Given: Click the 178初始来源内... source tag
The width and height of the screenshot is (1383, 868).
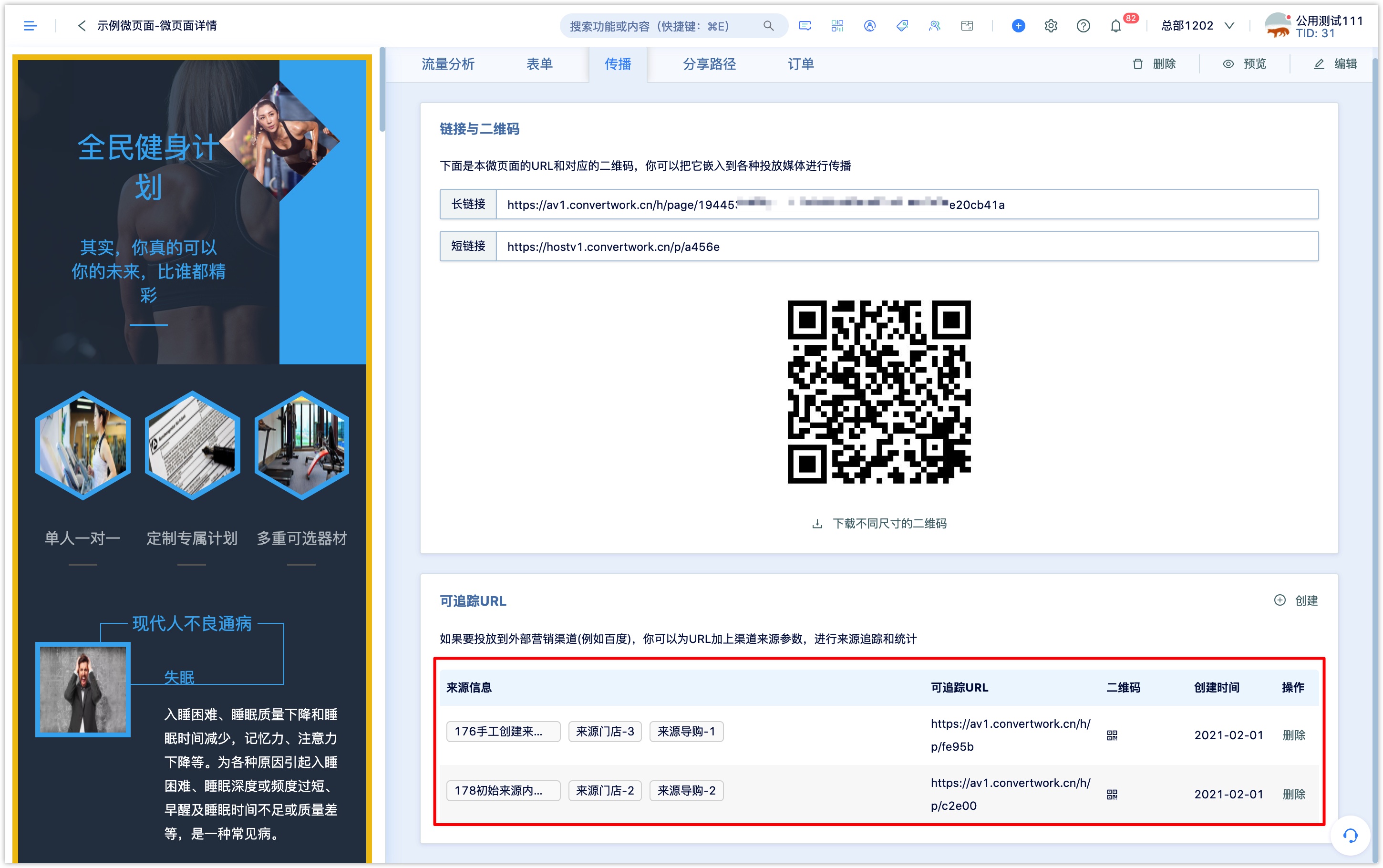Looking at the screenshot, I should point(503,791).
